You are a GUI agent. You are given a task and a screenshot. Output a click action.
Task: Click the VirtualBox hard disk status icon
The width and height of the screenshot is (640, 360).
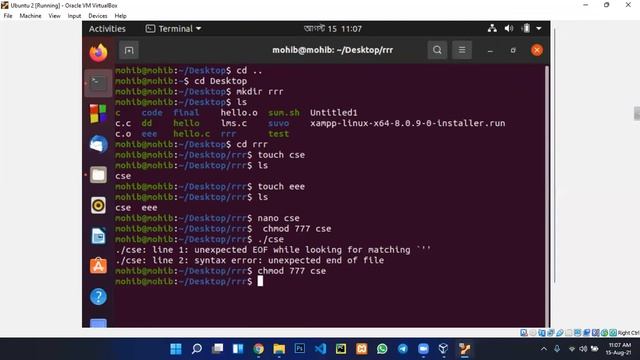coord(523,333)
